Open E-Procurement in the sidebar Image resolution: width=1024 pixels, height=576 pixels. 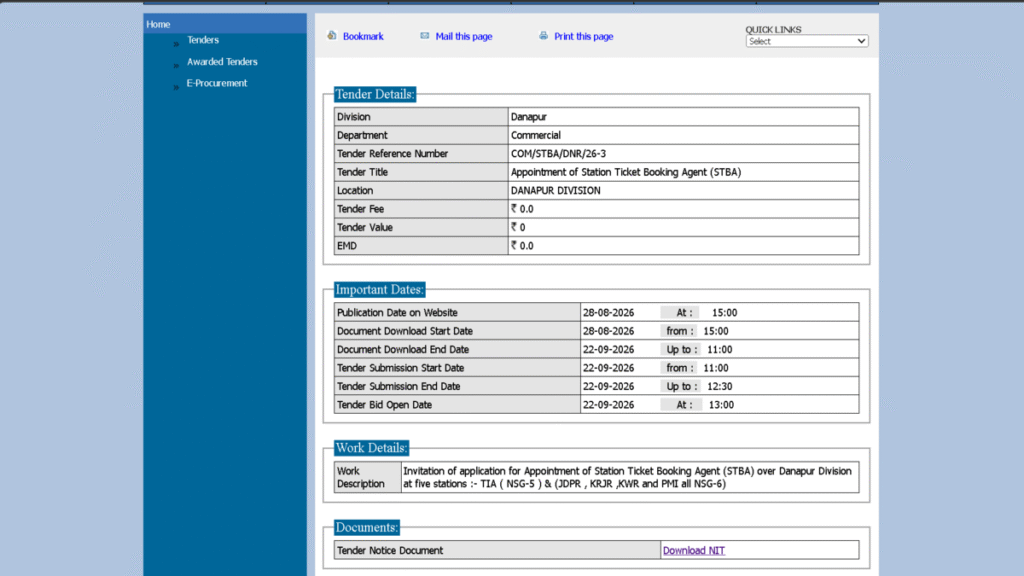point(217,83)
